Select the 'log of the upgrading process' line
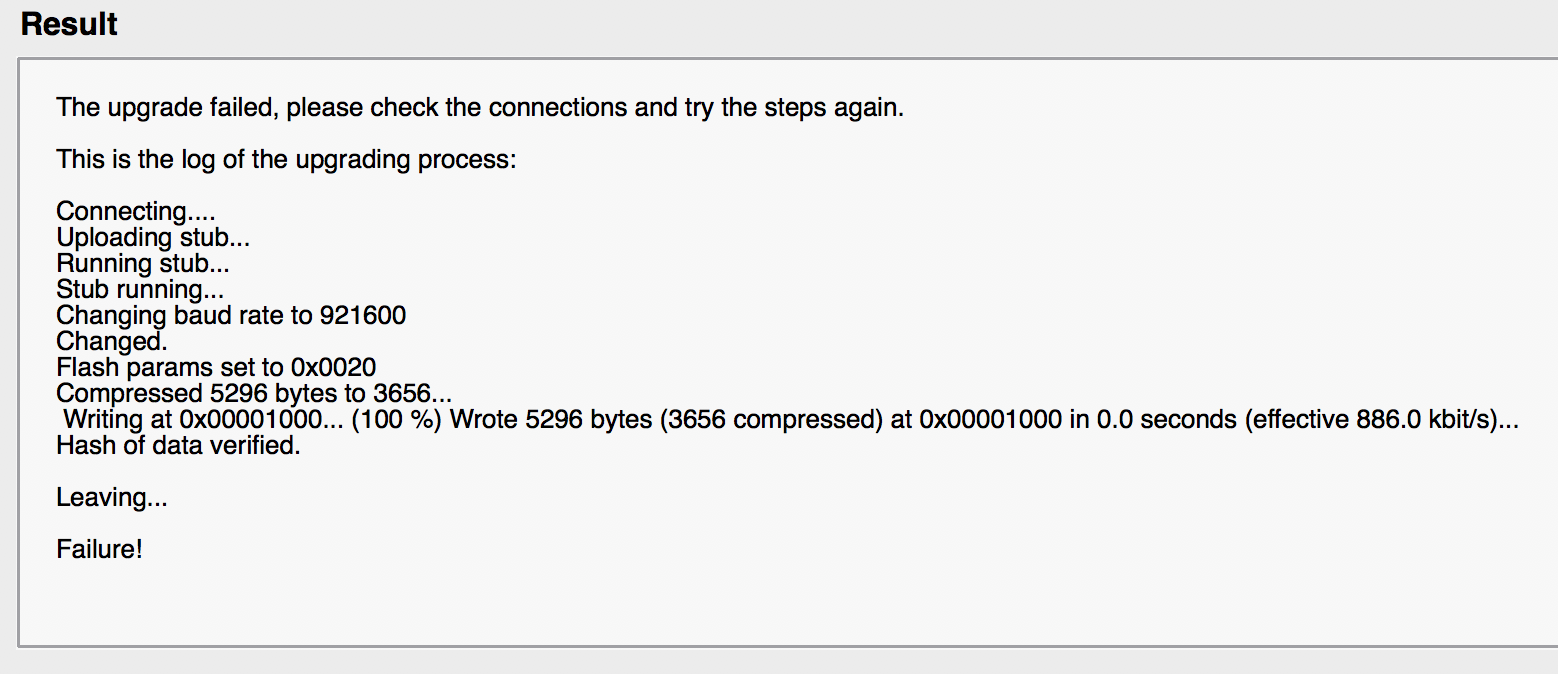 (286, 159)
